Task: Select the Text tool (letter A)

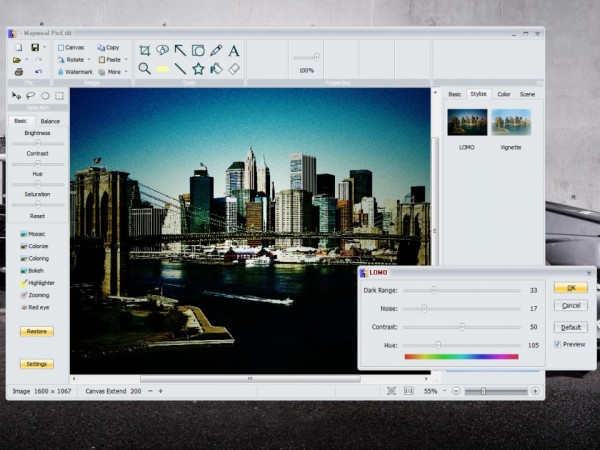Action: (234, 50)
